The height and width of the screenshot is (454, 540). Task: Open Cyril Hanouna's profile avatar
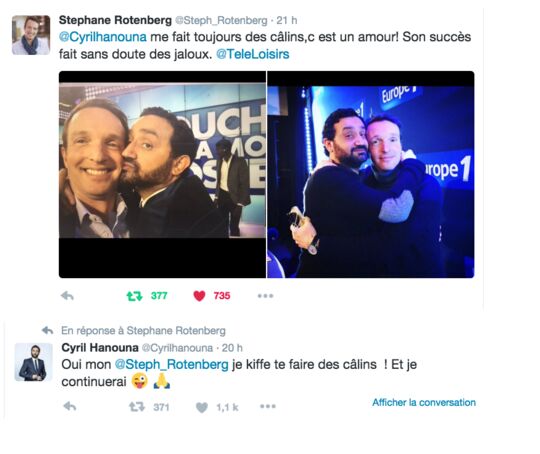pyautogui.click(x=33, y=362)
